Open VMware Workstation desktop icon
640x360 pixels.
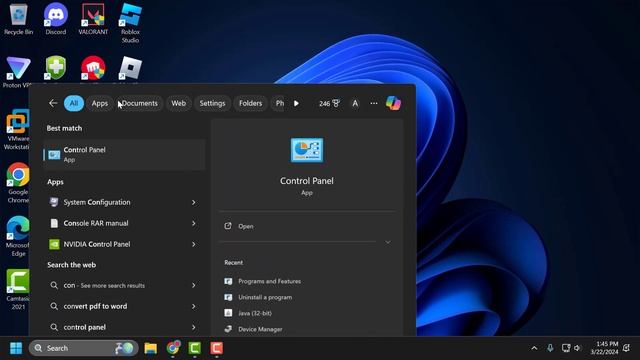(x=17, y=130)
